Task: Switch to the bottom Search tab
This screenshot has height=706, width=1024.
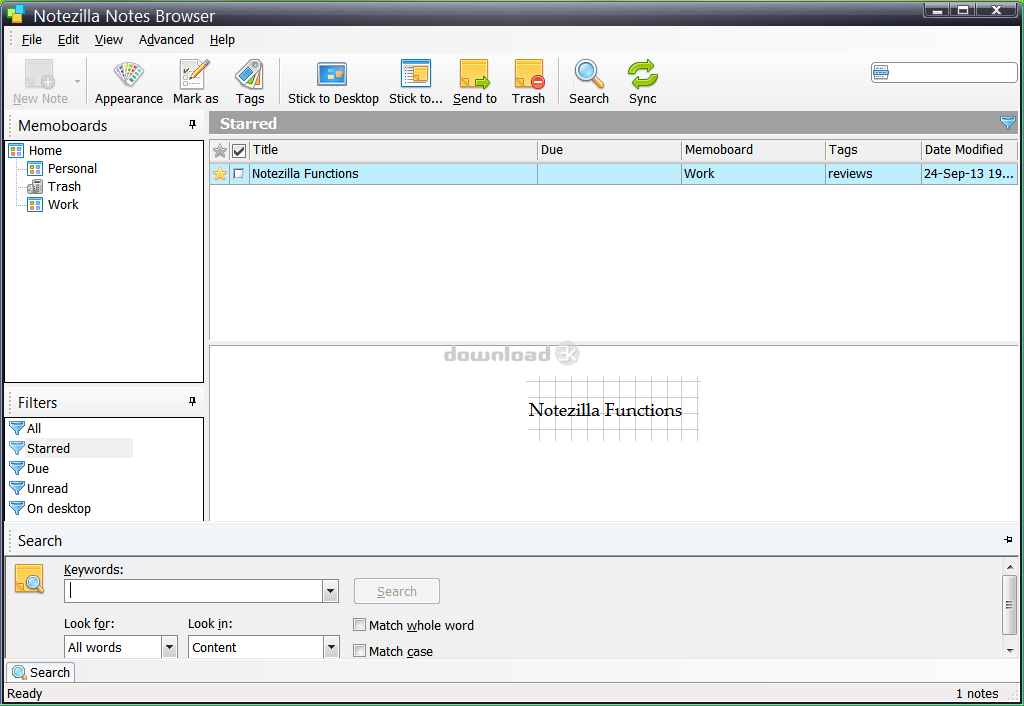Action: (x=40, y=672)
